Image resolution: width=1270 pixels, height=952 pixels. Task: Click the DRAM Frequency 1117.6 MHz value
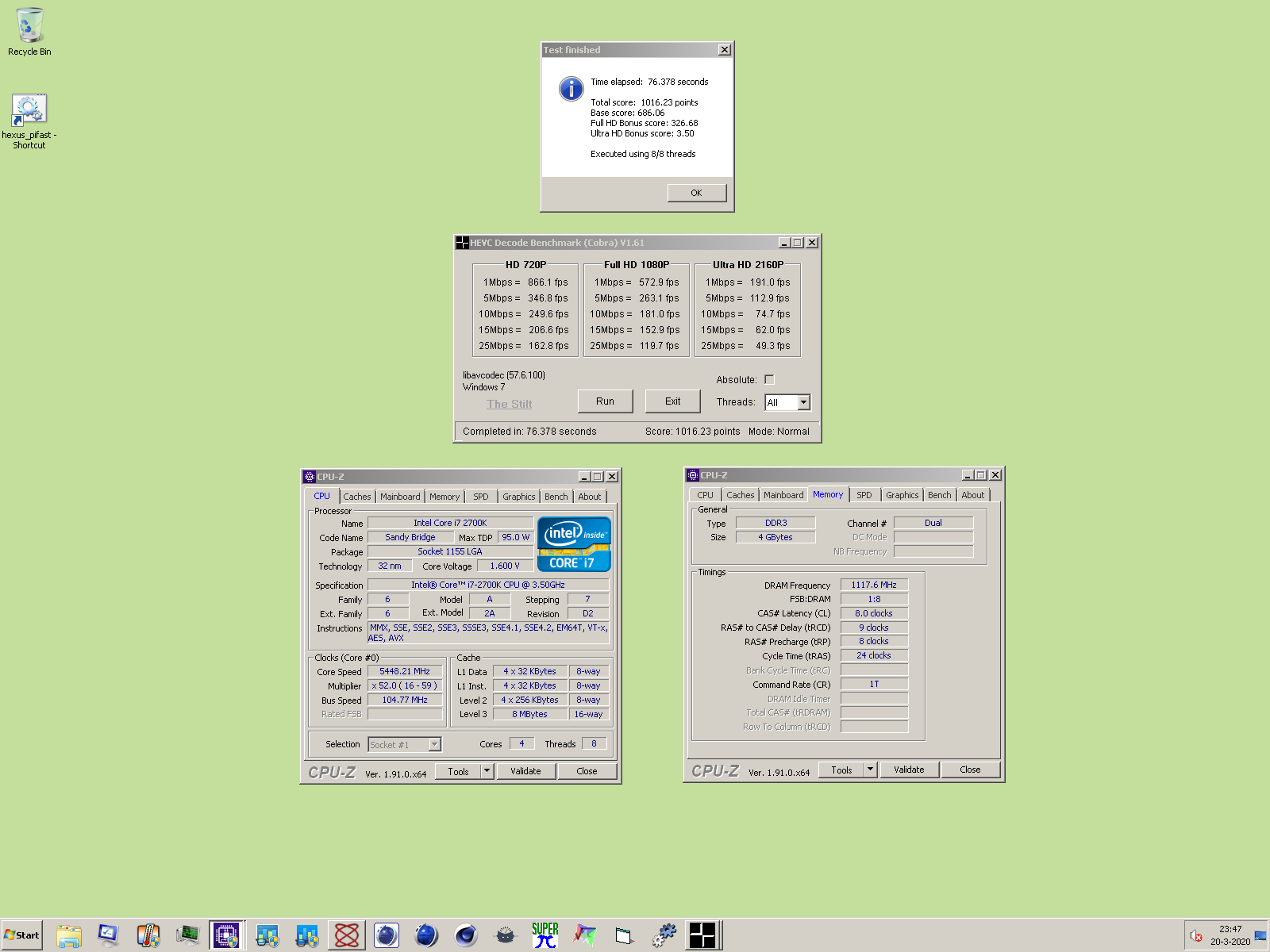click(874, 585)
